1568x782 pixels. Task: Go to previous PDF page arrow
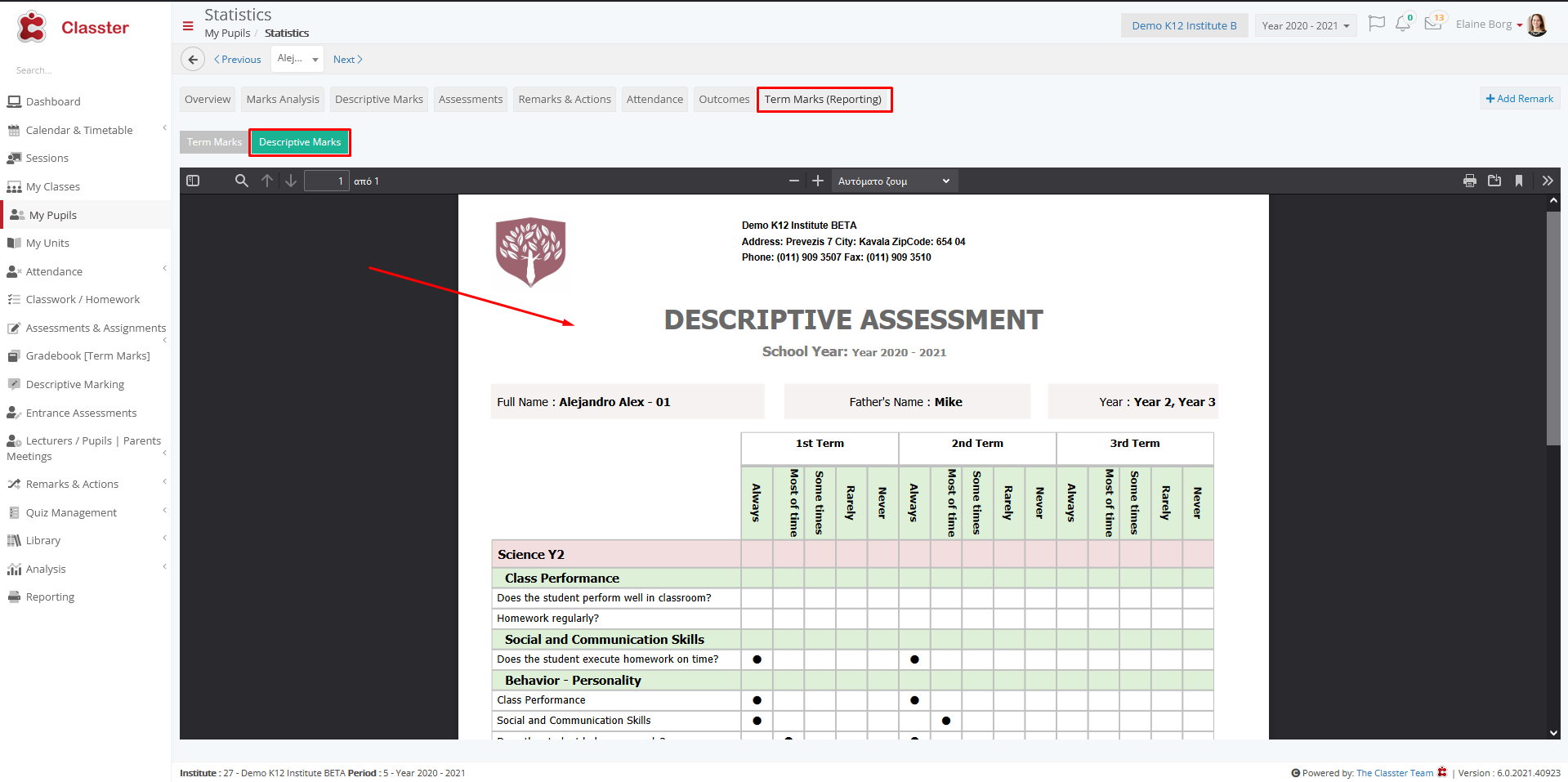pyautogui.click(x=267, y=181)
